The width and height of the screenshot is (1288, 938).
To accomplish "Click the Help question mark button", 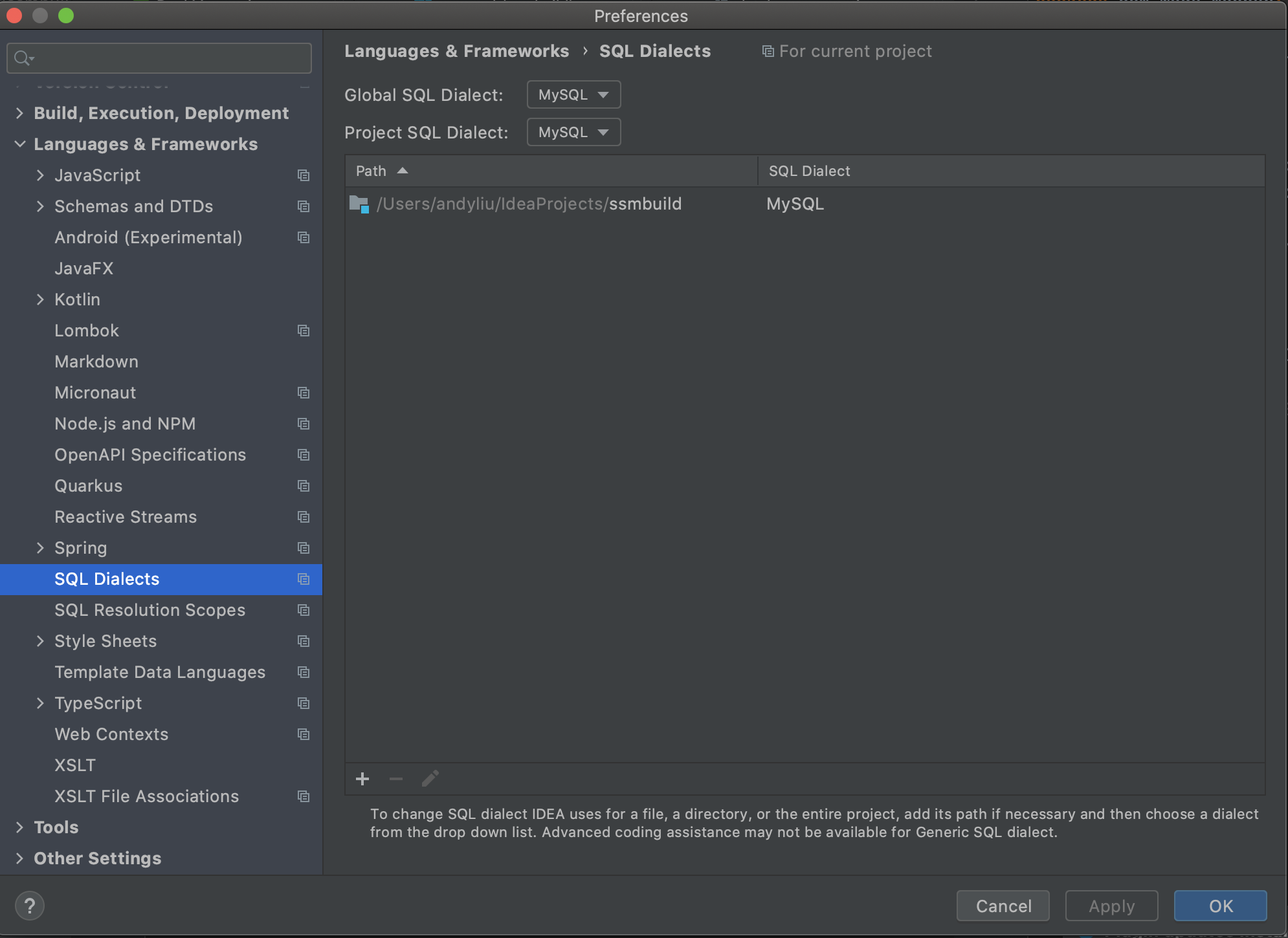I will coord(30,906).
